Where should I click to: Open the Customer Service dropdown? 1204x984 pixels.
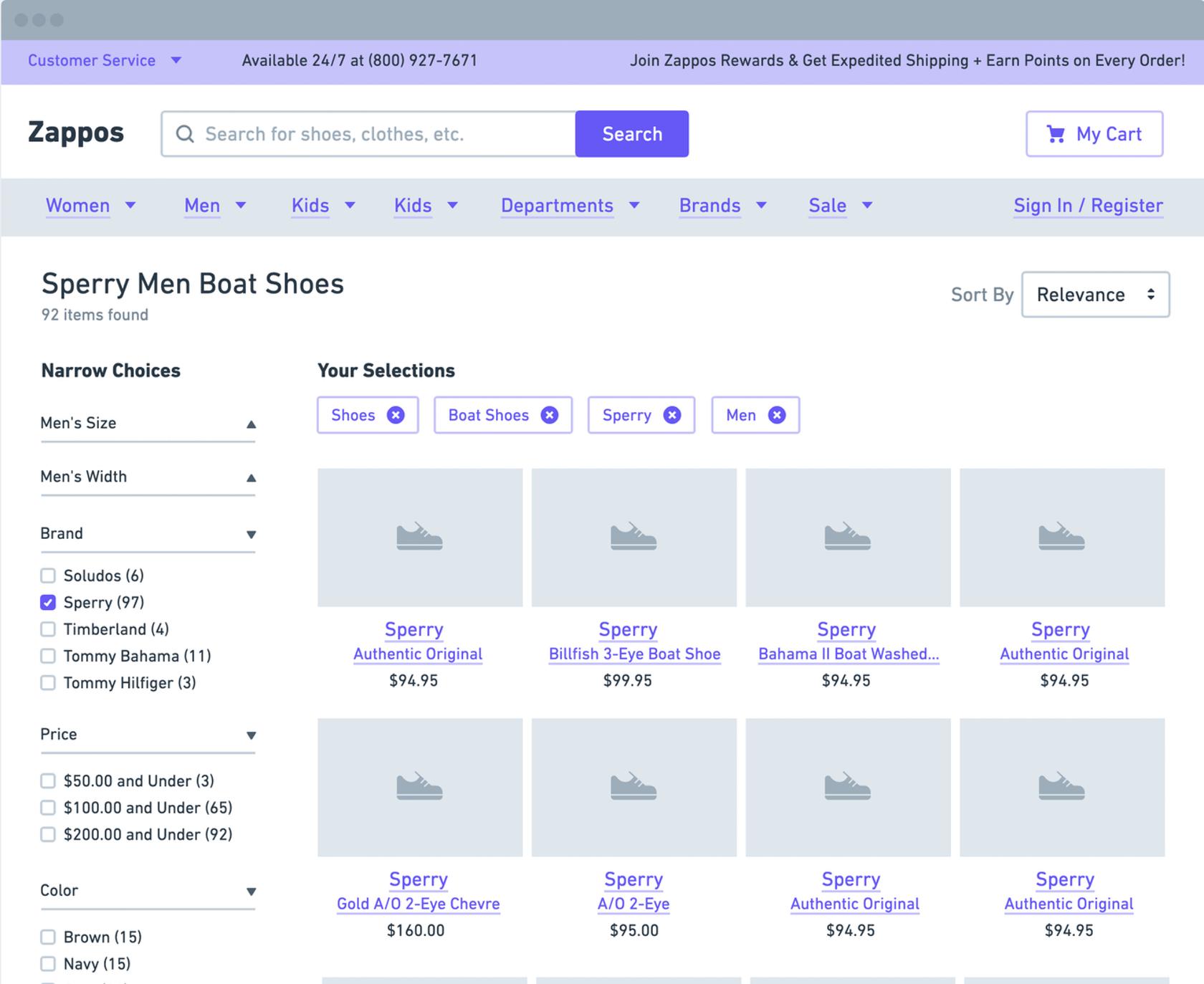(x=105, y=61)
